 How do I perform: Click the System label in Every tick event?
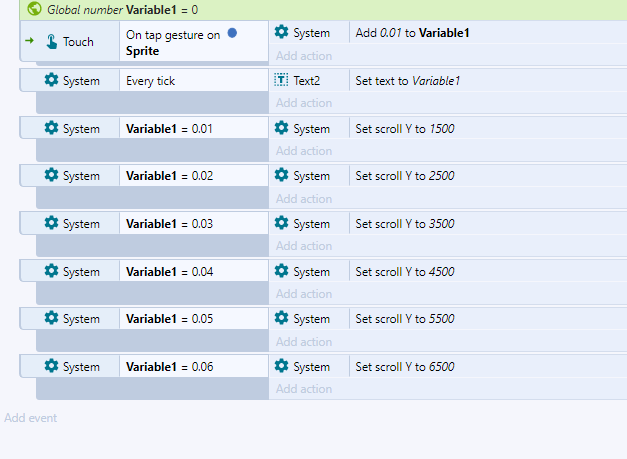(x=81, y=81)
